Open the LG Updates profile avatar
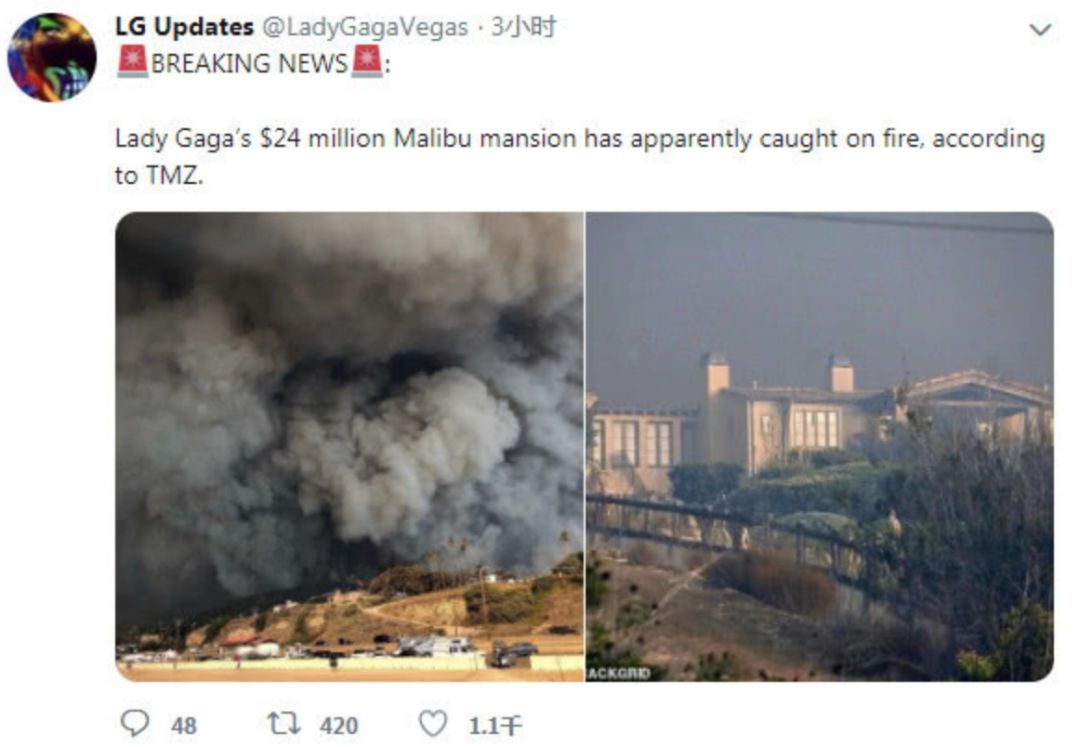1080x747 pixels. (x=52, y=57)
